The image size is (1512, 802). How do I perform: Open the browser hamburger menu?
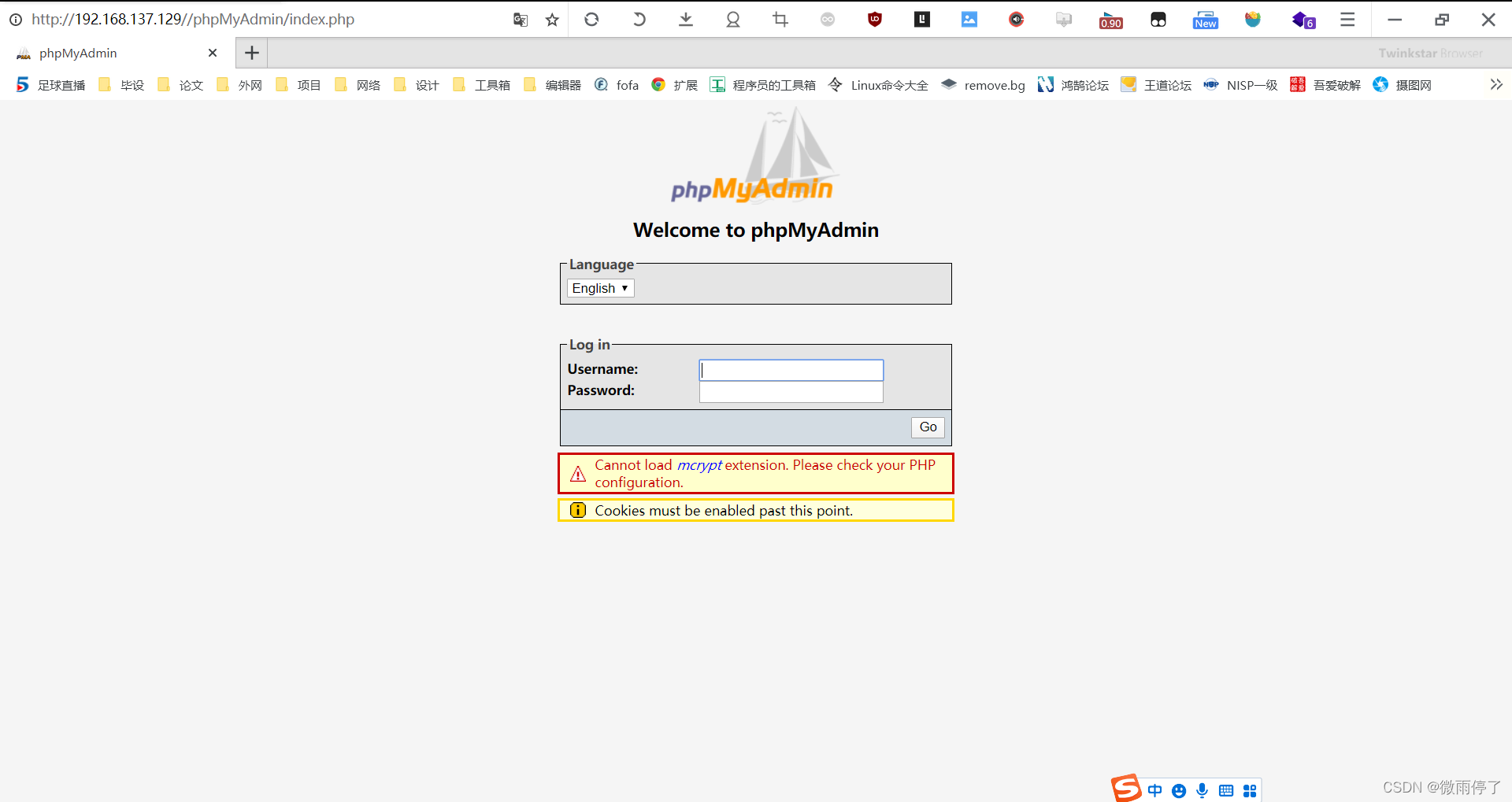1347,20
